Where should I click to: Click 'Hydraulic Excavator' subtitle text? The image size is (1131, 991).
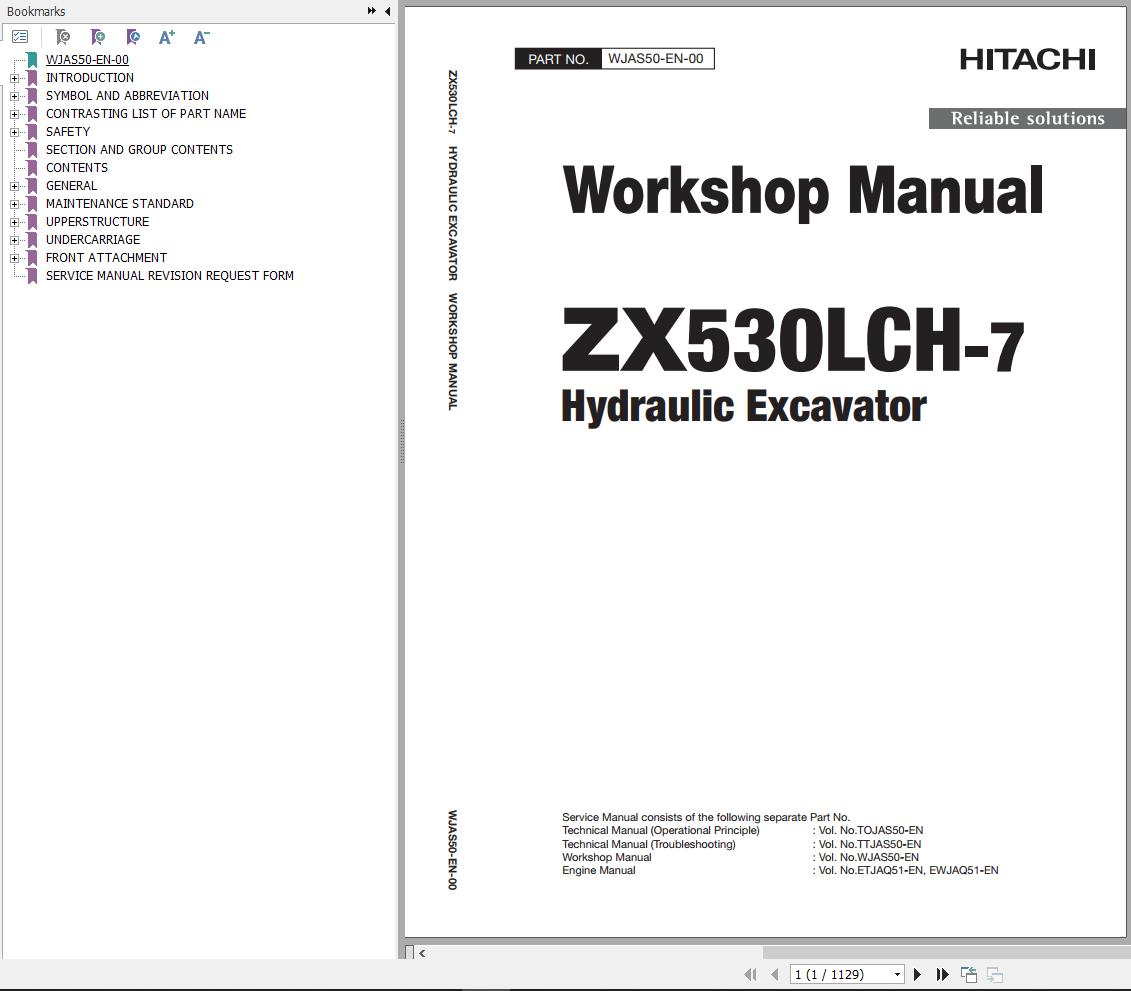(744, 407)
